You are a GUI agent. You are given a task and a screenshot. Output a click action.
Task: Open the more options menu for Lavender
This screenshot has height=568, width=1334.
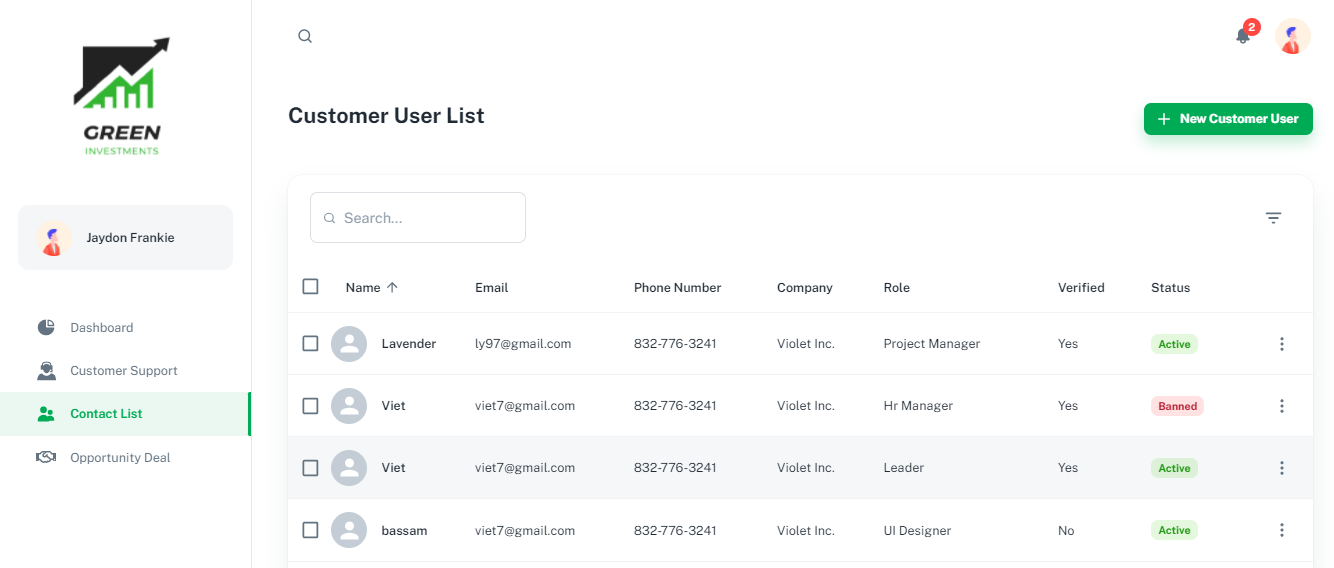1281,344
